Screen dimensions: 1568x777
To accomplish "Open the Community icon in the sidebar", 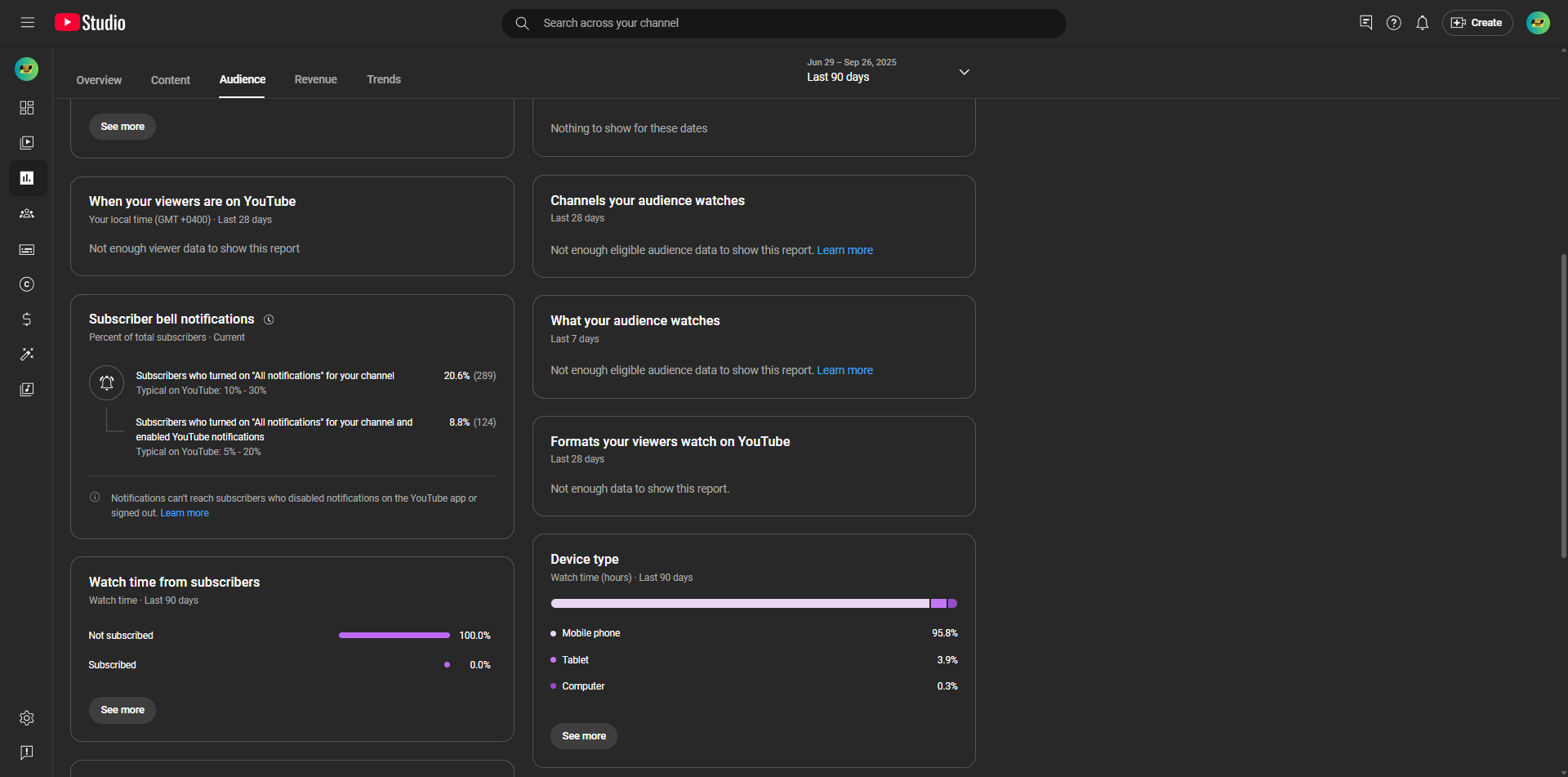I will click(x=27, y=214).
